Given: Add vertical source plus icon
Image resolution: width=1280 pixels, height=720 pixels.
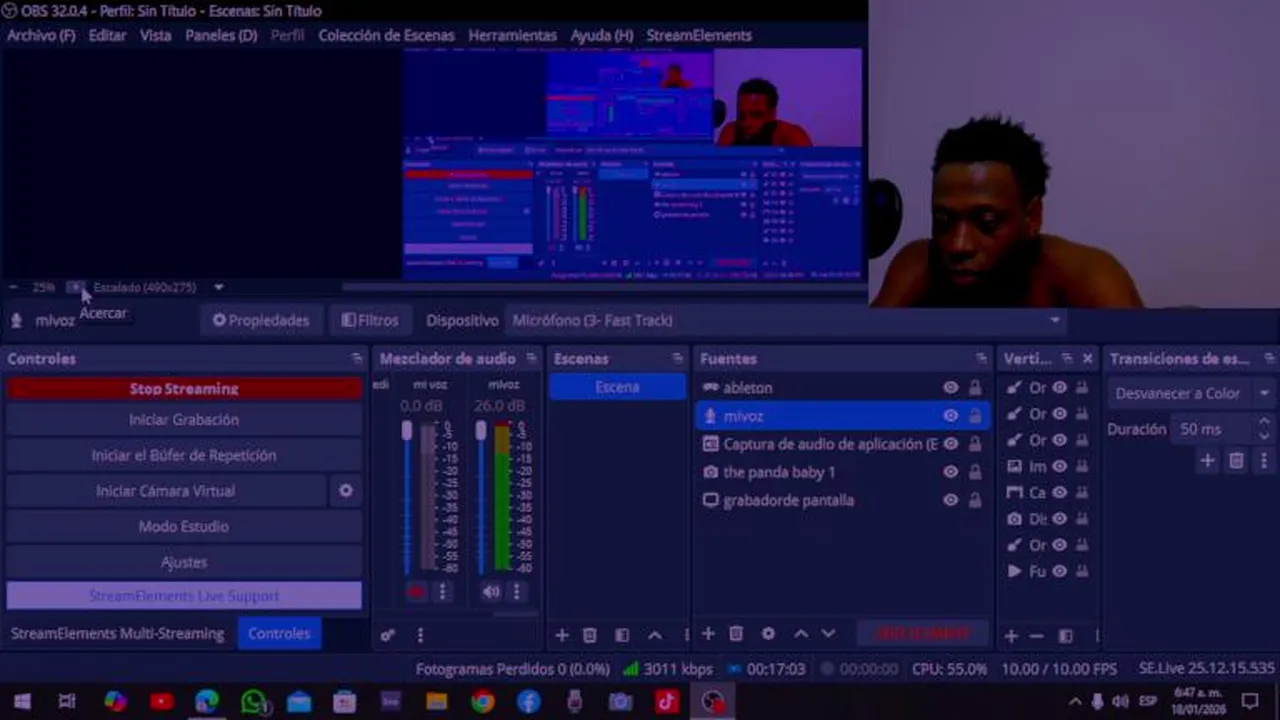Looking at the screenshot, I should (x=1011, y=636).
